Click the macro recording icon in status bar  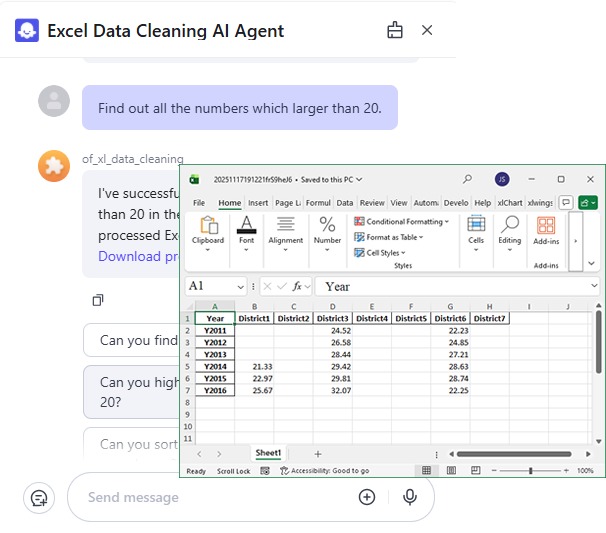[x=265, y=471]
